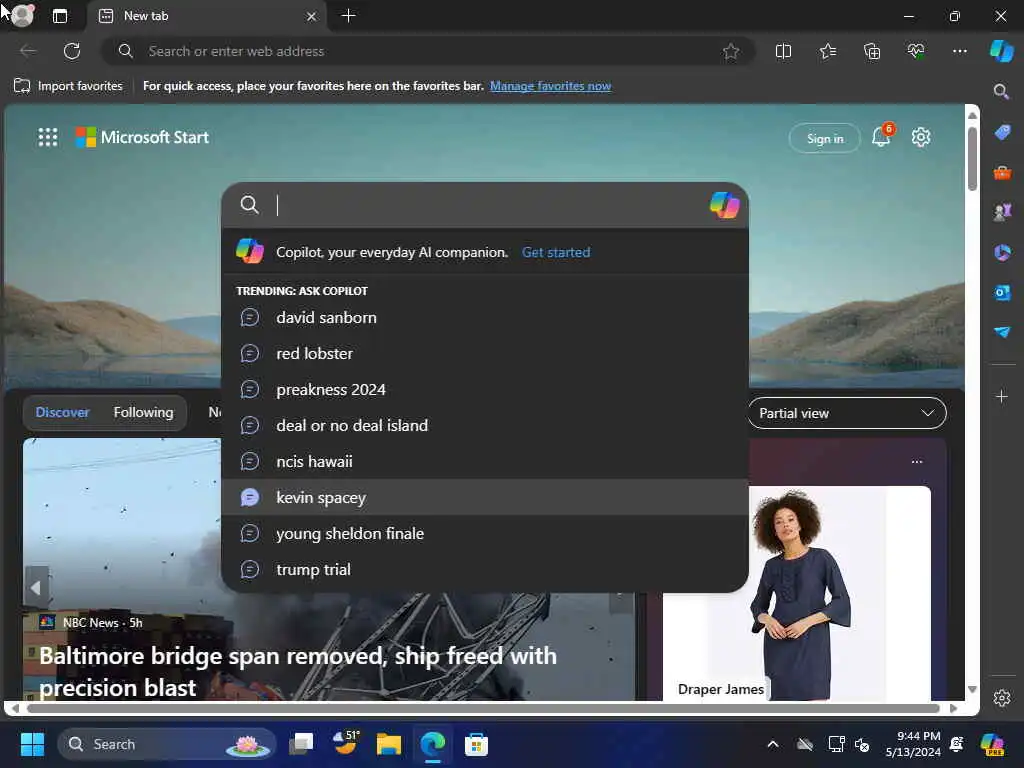Open a new tab with plus button

(349, 16)
